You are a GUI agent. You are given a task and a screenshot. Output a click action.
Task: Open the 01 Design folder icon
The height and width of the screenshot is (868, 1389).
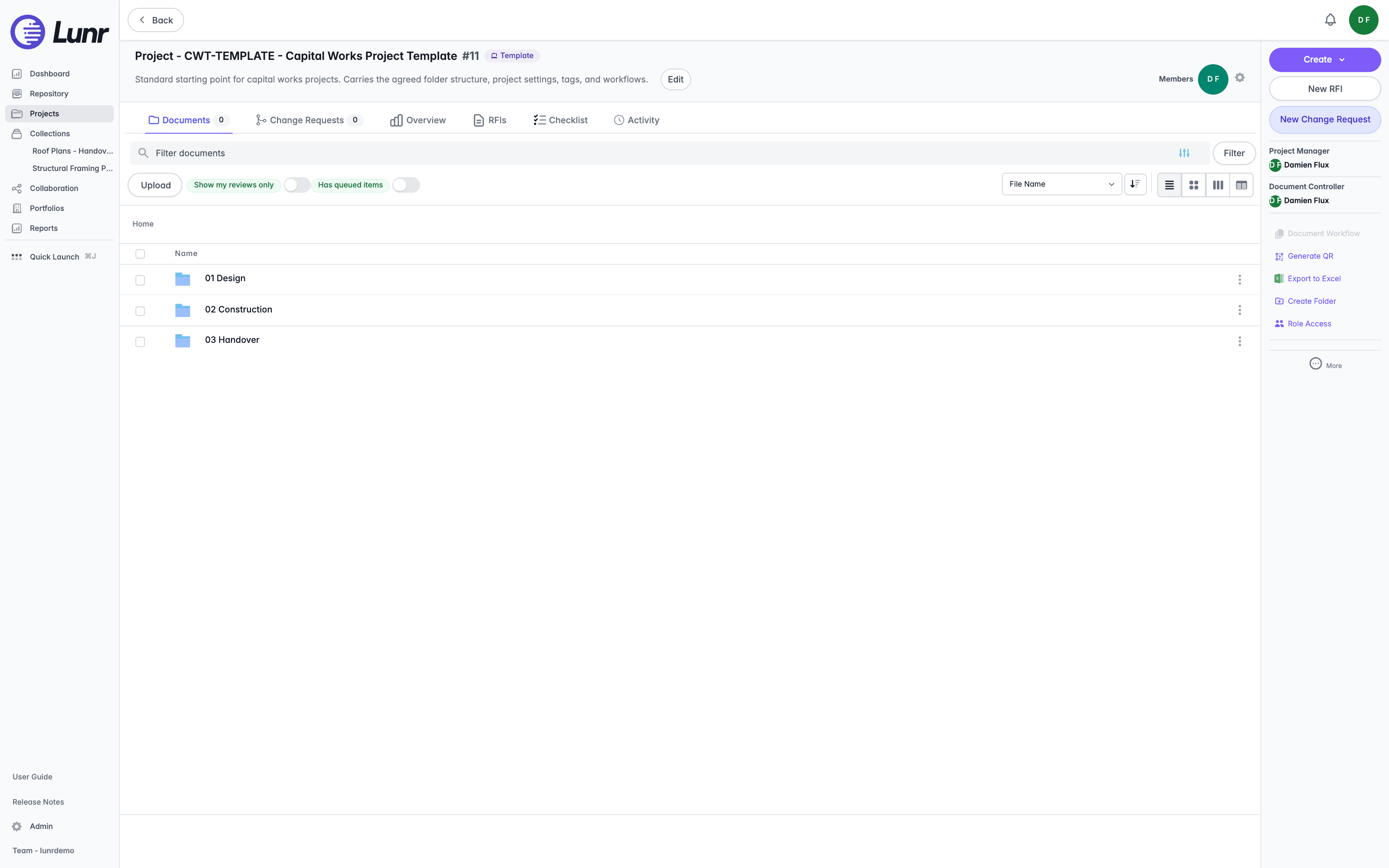[182, 279]
